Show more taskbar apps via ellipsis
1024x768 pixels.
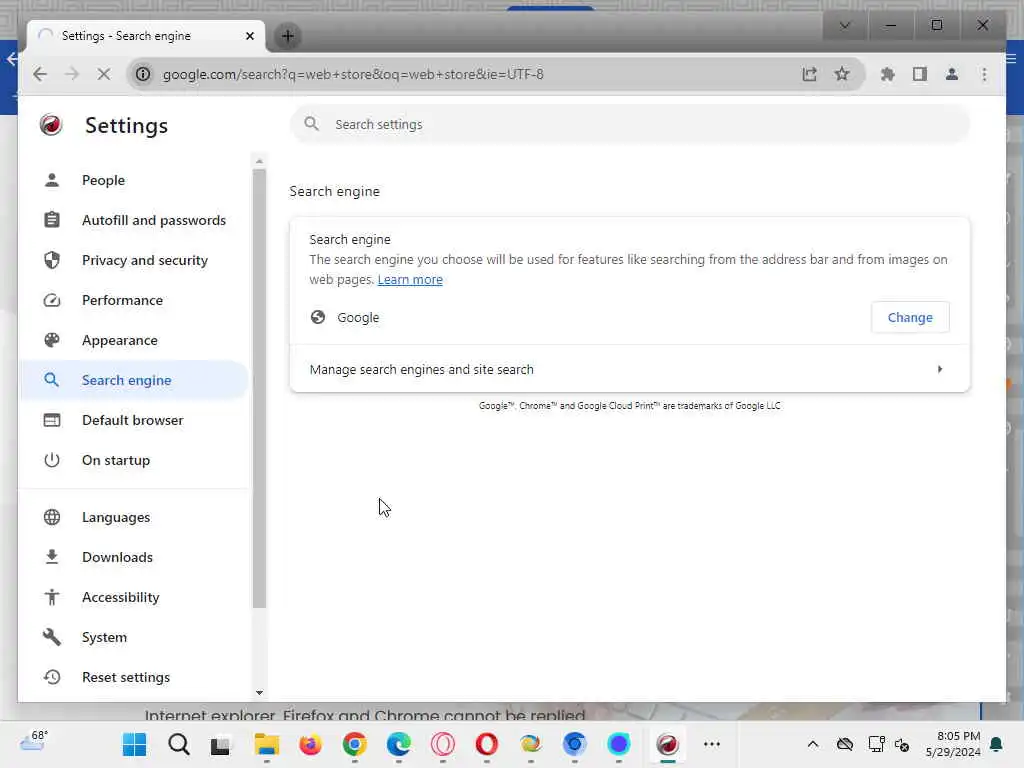(712, 744)
